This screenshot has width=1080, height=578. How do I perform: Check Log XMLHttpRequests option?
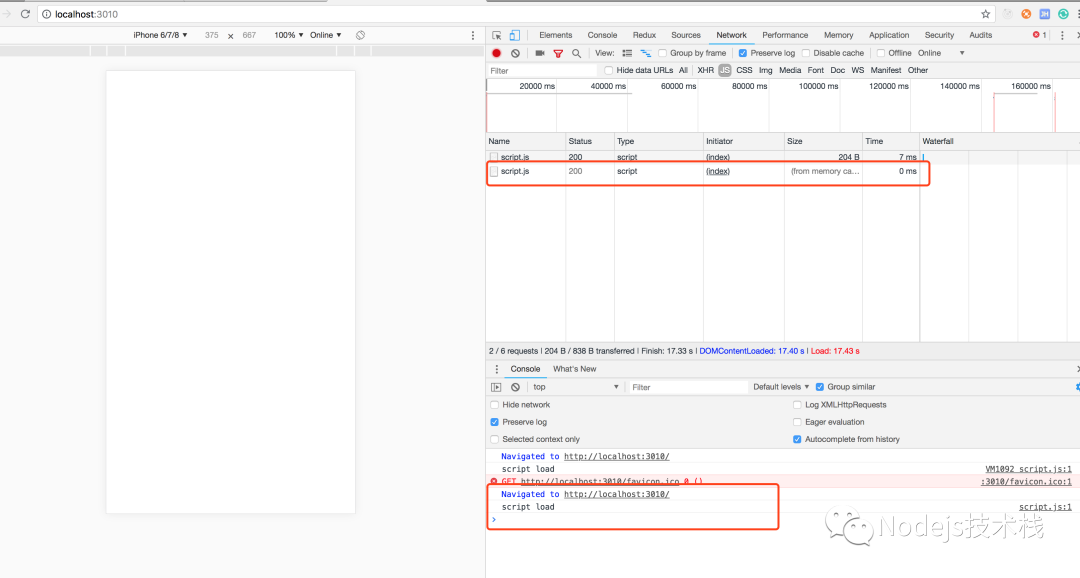pyautogui.click(x=797, y=405)
